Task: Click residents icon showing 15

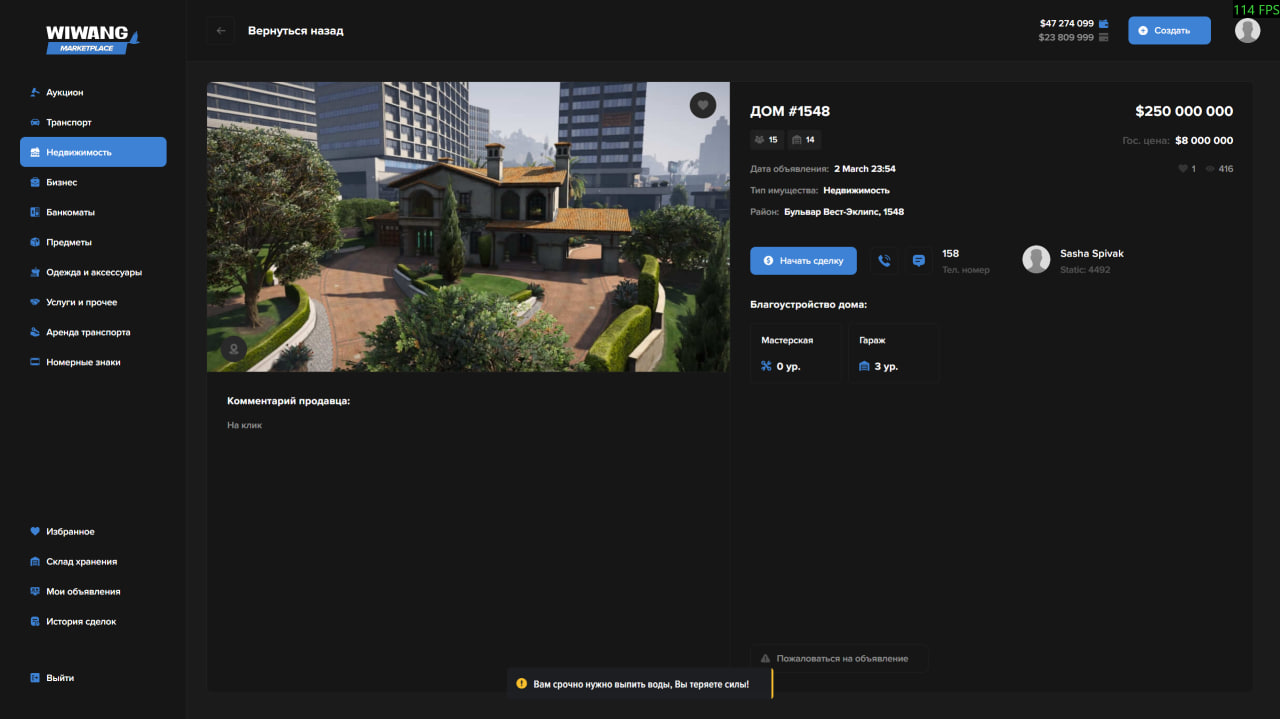Action: pos(759,140)
